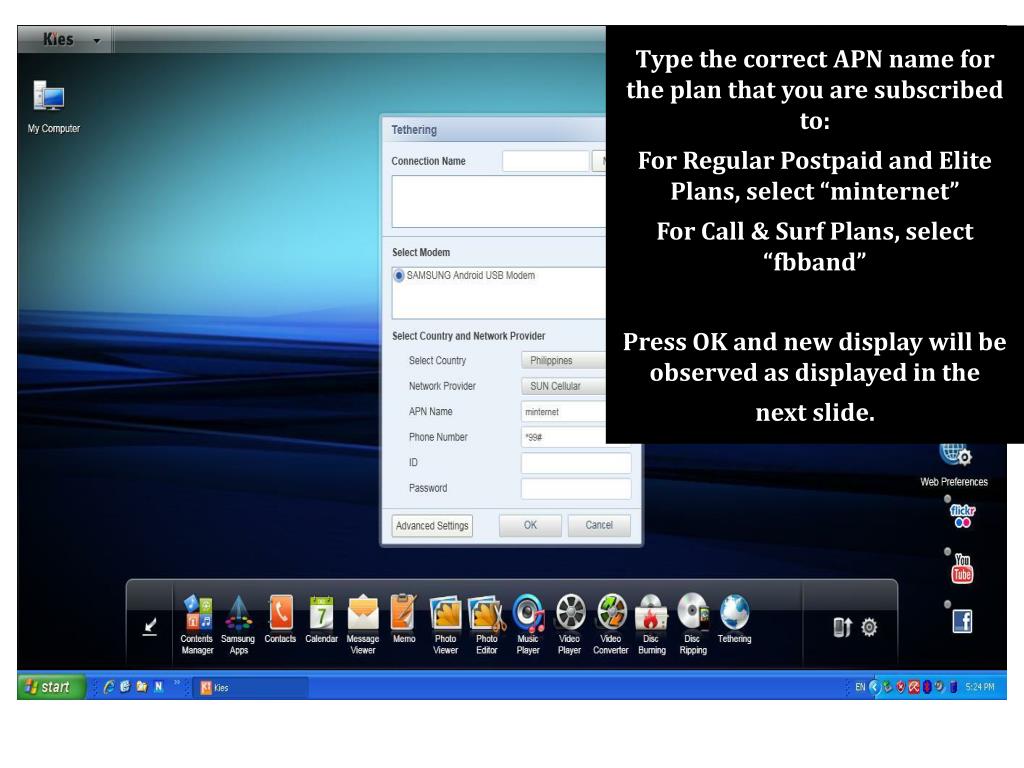Click the Select Modem heading text
This screenshot has width=1024, height=768.
421,253
